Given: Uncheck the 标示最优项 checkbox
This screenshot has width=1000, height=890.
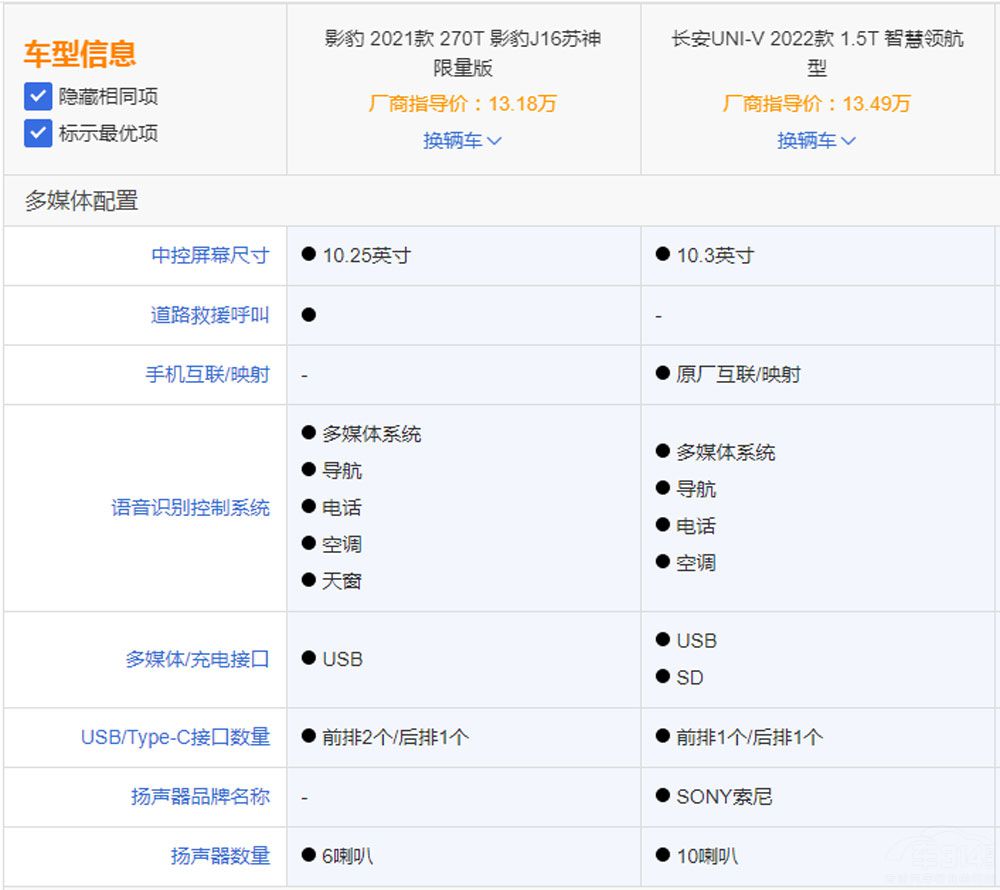Looking at the screenshot, I should pos(38,133).
